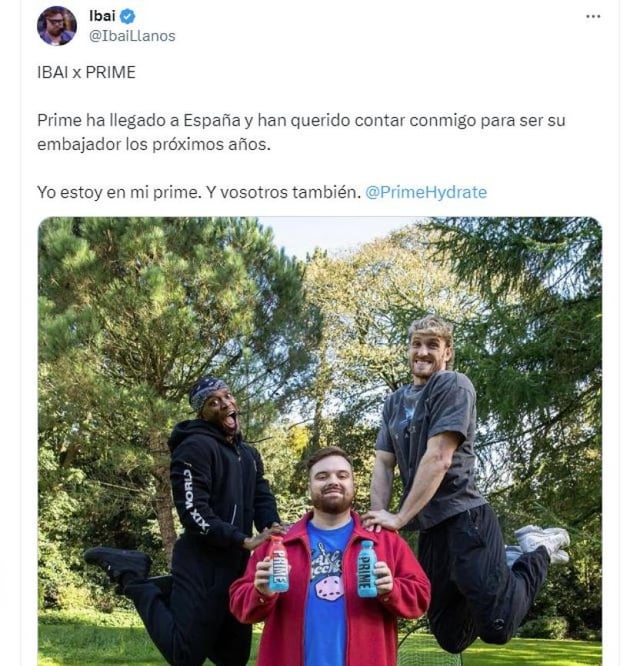Open the @IbaiLlanos handle link
This screenshot has height=666, width=640.
132,36
